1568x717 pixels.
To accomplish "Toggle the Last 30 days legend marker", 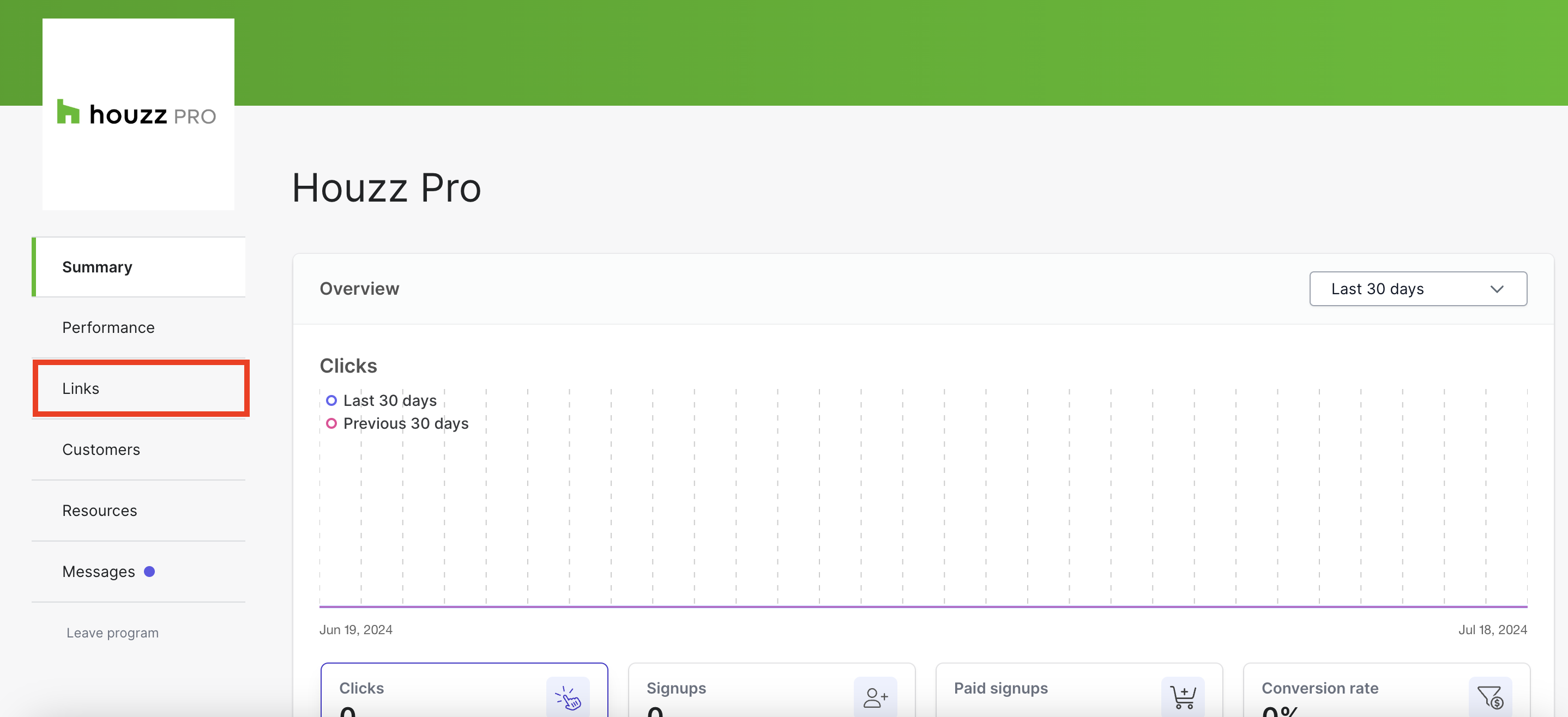I will pyautogui.click(x=331, y=400).
